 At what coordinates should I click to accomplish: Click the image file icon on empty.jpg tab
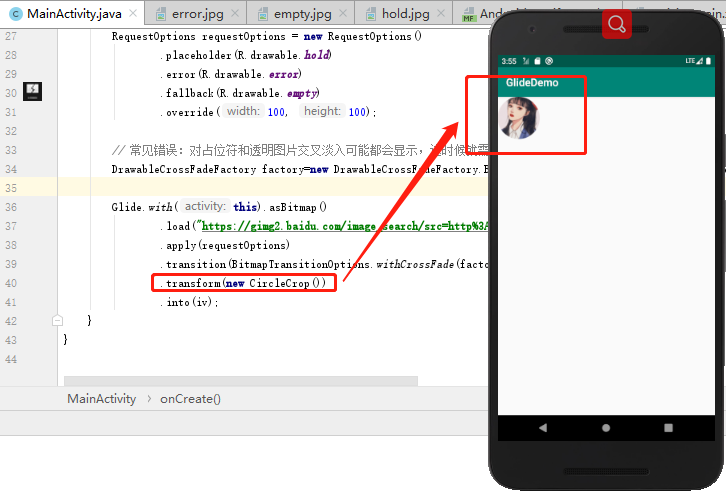point(263,14)
